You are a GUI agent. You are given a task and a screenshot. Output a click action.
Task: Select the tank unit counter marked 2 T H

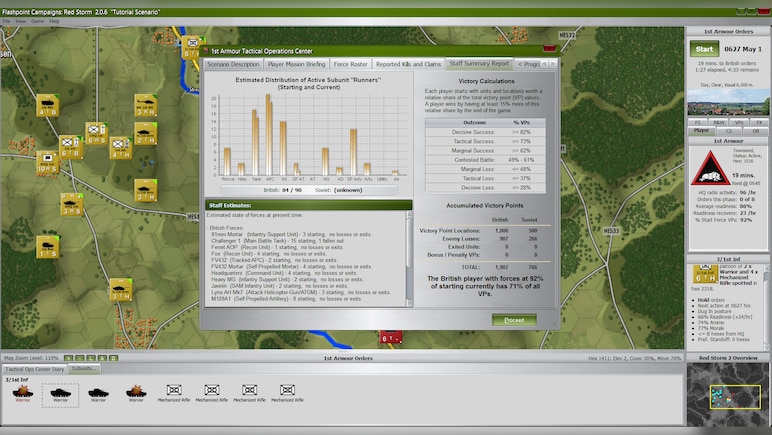146,134
